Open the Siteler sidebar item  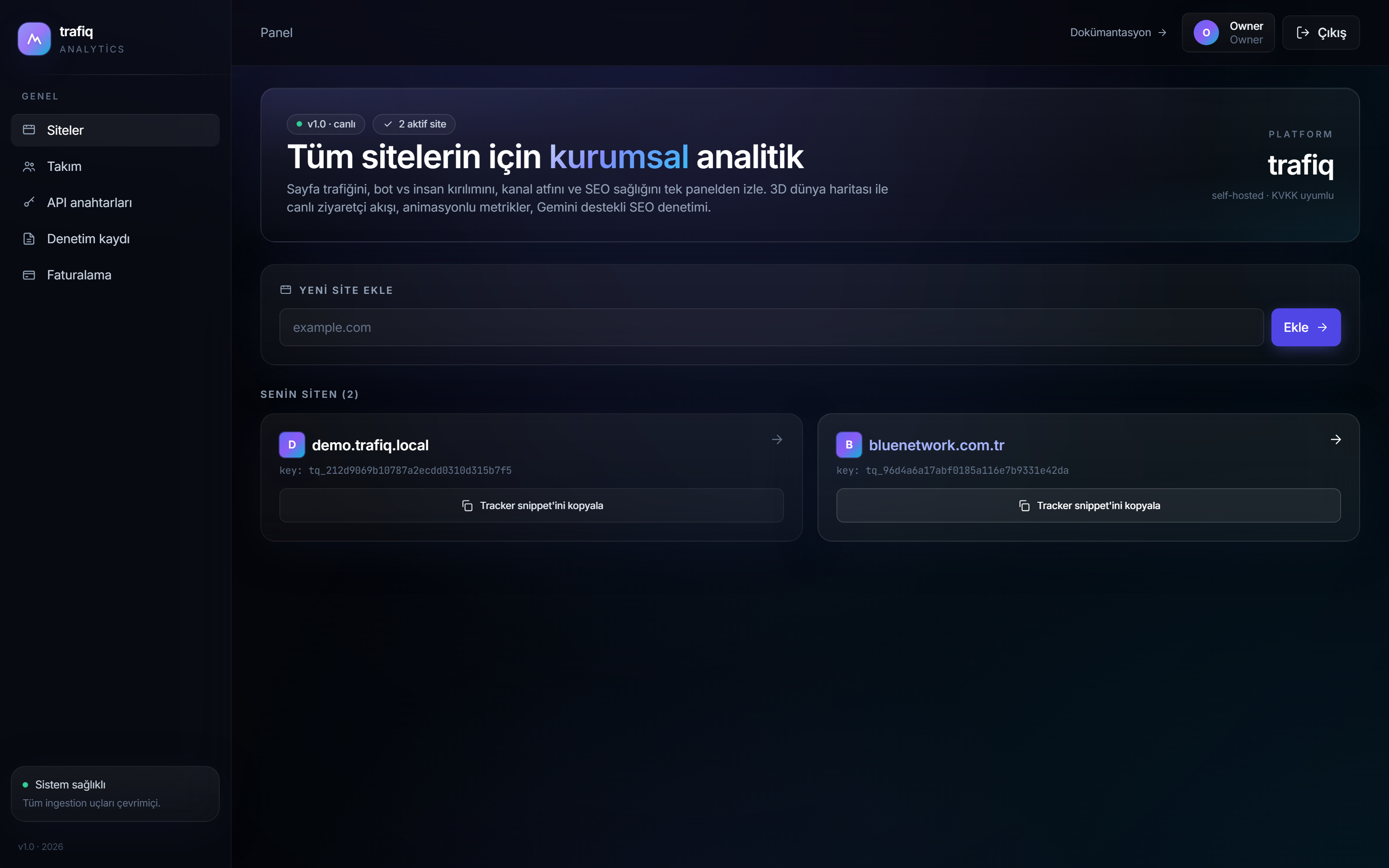(x=115, y=130)
